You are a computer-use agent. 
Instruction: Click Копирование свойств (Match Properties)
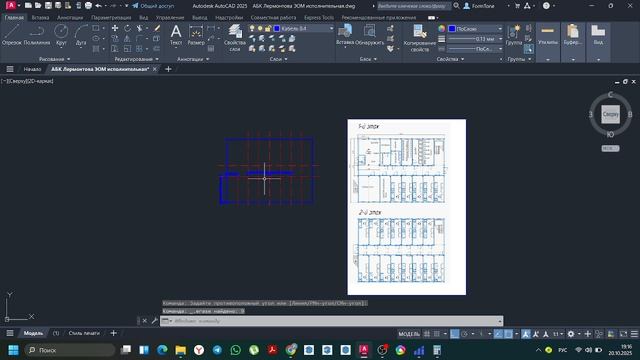[x=420, y=37]
